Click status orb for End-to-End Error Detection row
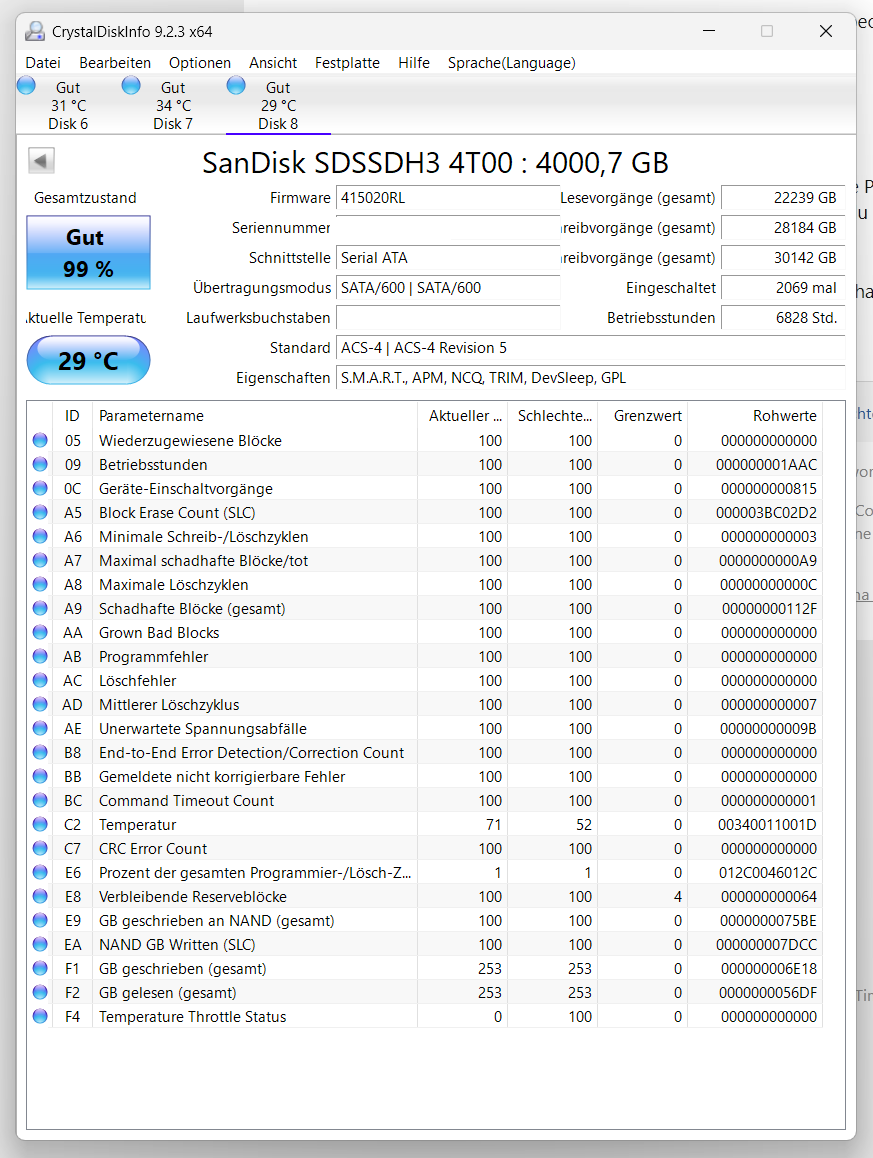Screen dimensions: 873x1158 [40, 753]
